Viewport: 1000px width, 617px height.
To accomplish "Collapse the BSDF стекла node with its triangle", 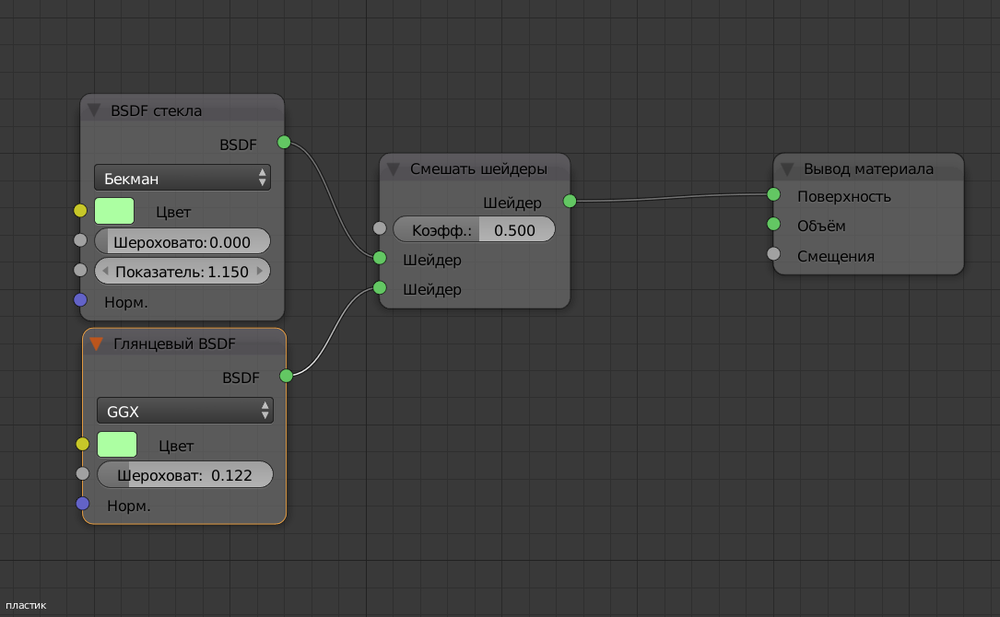I will [x=95, y=110].
